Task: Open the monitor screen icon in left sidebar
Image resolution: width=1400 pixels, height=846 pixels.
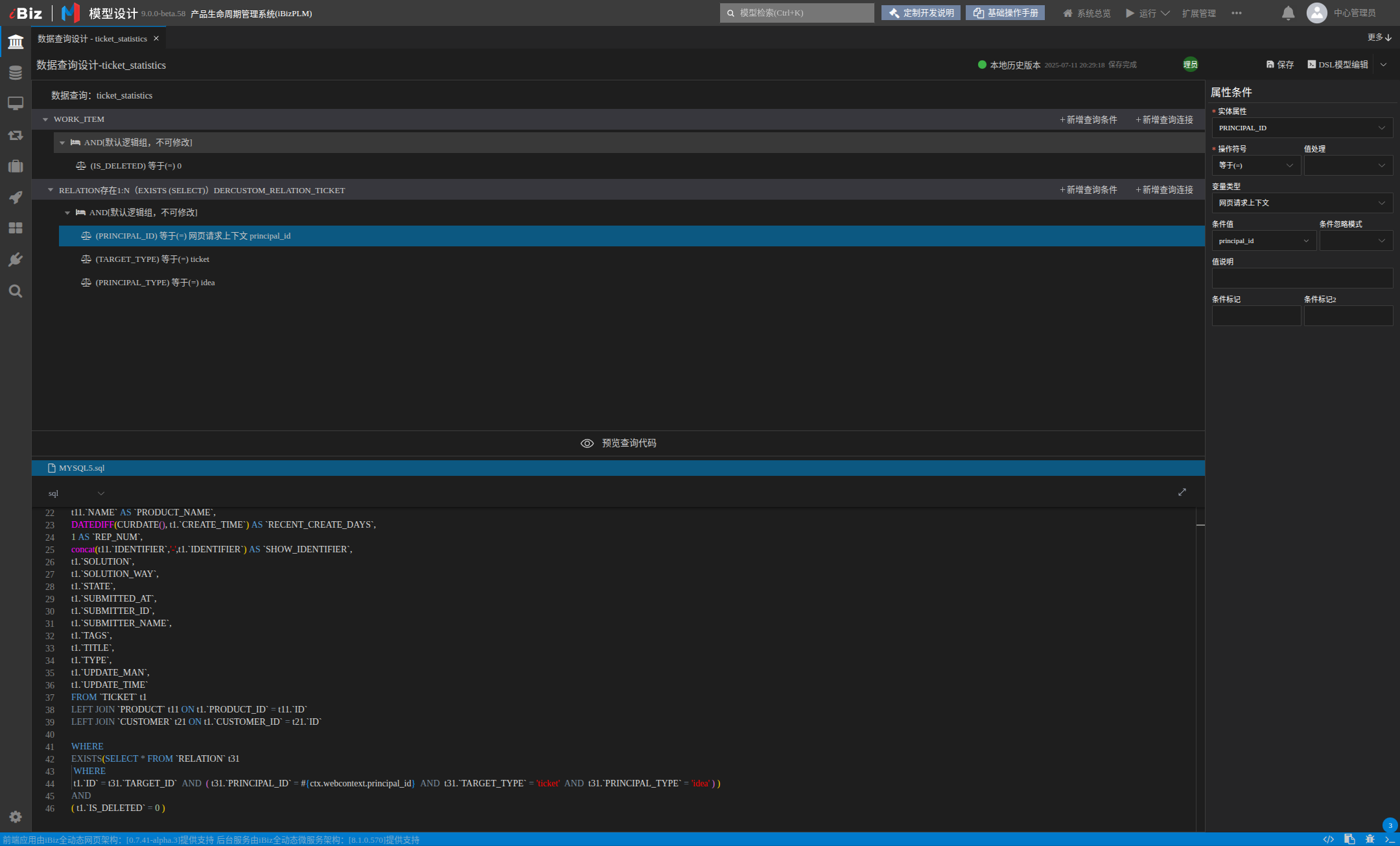Action: pyautogui.click(x=16, y=104)
